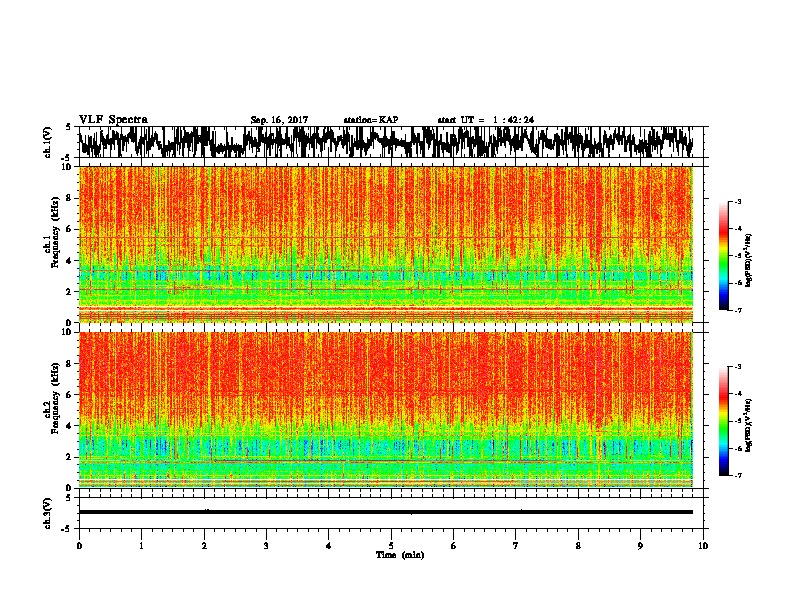Click time axis tick label "7"
This screenshot has width=792, height=612.
[516, 545]
